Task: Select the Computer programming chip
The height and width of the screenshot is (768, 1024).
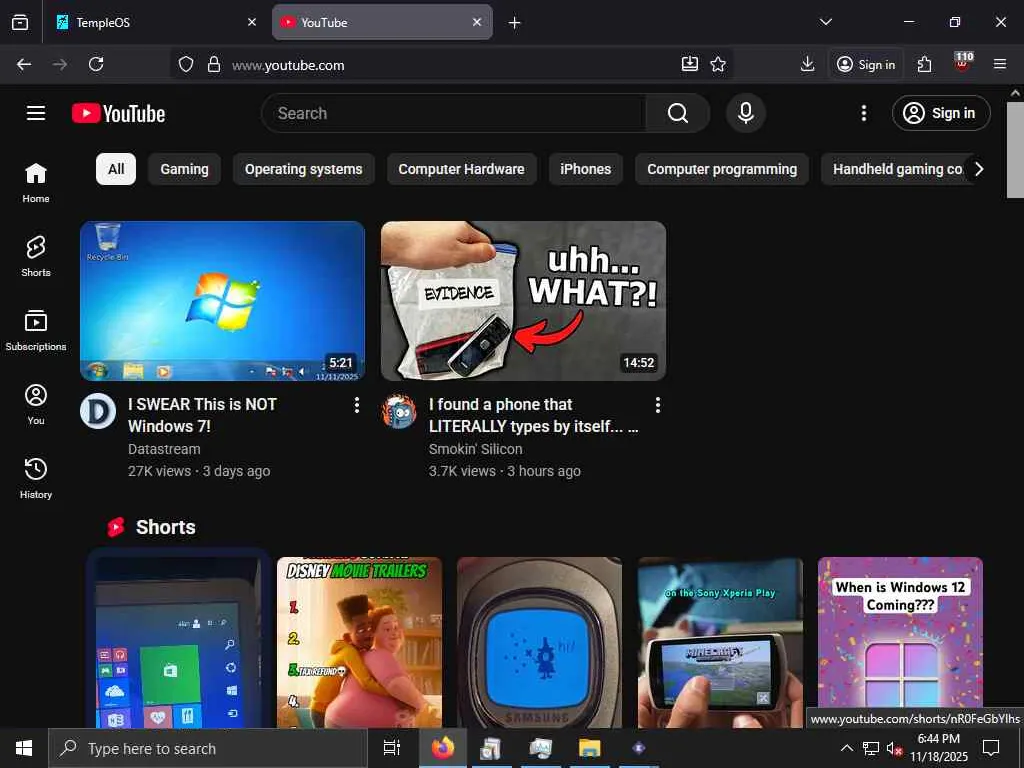Action: (722, 169)
